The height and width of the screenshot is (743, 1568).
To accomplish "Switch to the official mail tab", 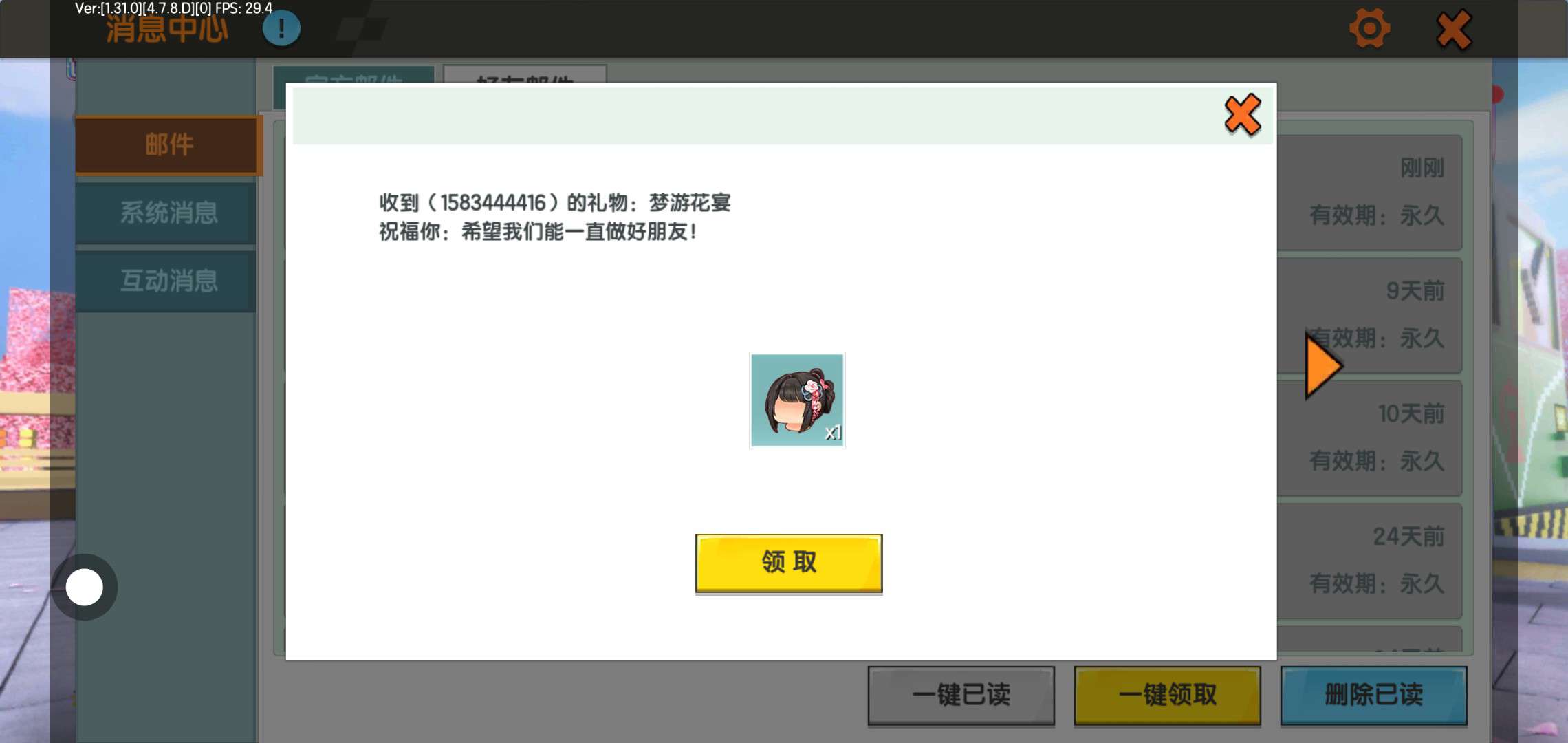I will (353, 75).
